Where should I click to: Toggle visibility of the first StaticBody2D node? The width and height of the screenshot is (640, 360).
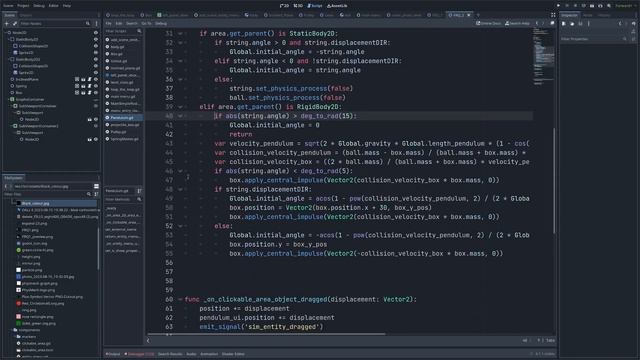click(96, 39)
